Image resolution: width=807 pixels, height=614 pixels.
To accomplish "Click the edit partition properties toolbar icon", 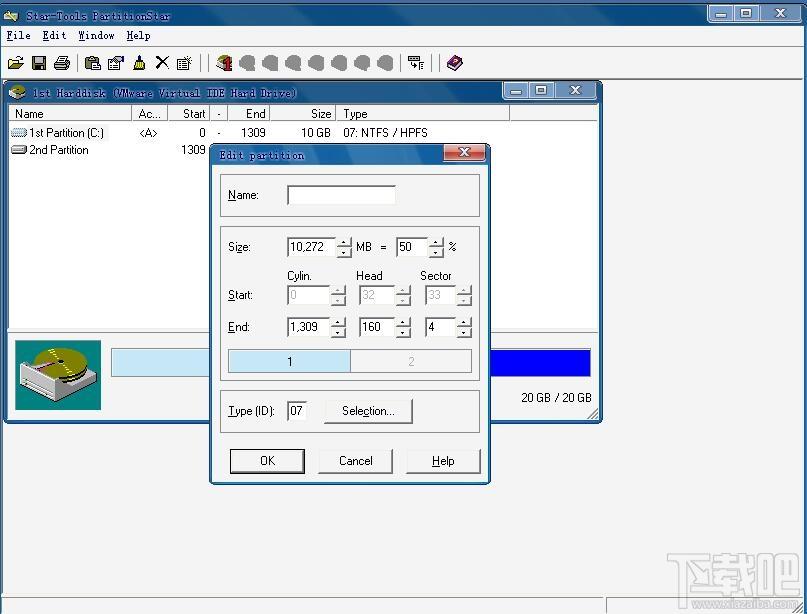I will 116,63.
